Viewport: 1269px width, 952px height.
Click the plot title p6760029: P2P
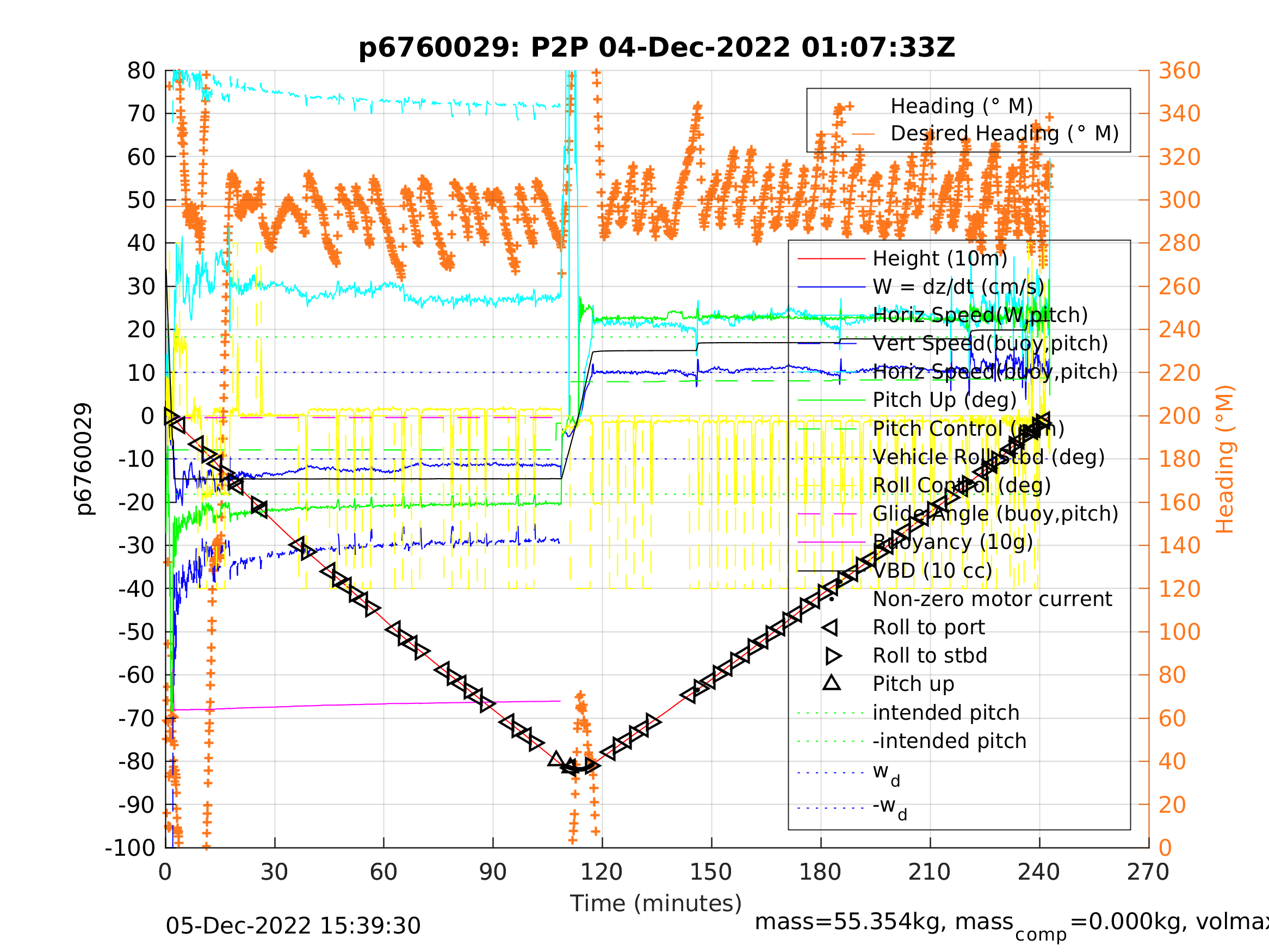657,48
